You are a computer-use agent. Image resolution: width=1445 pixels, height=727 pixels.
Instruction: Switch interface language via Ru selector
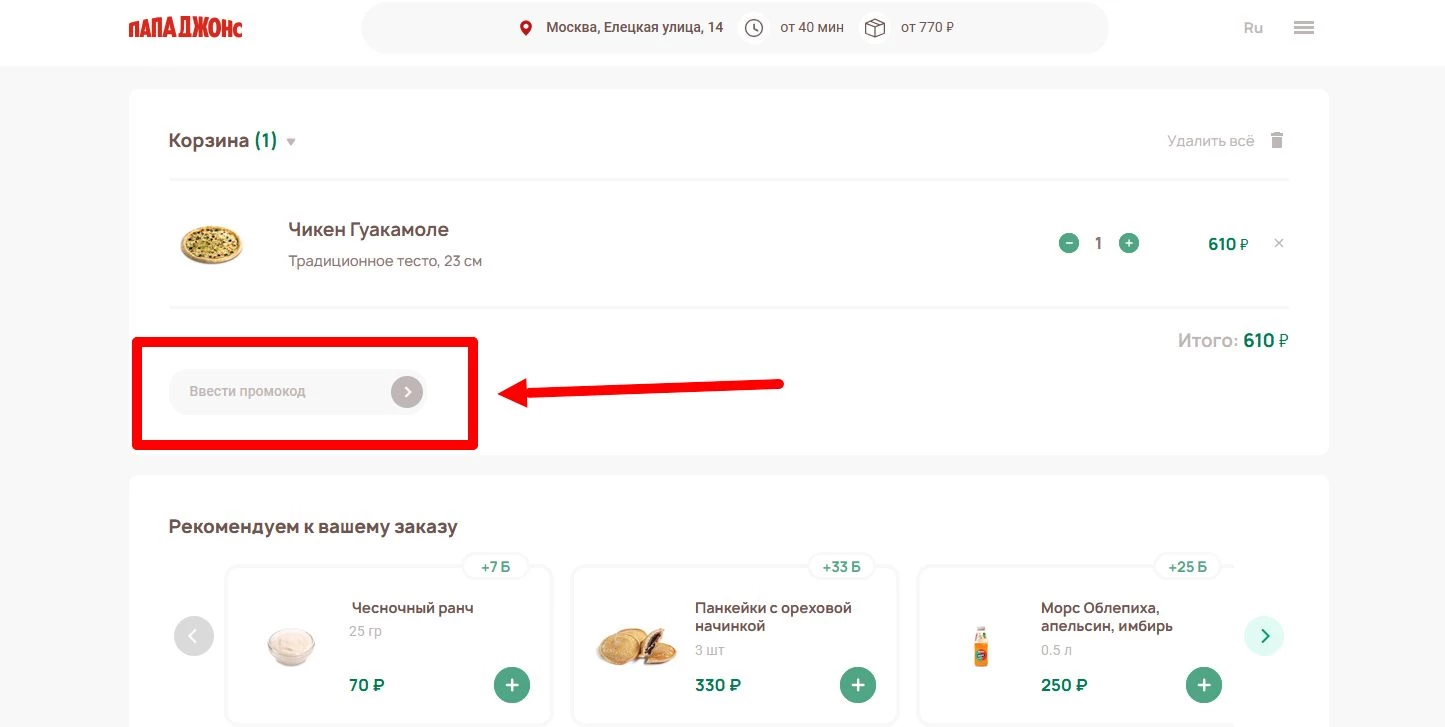click(x=1252, y=27)
